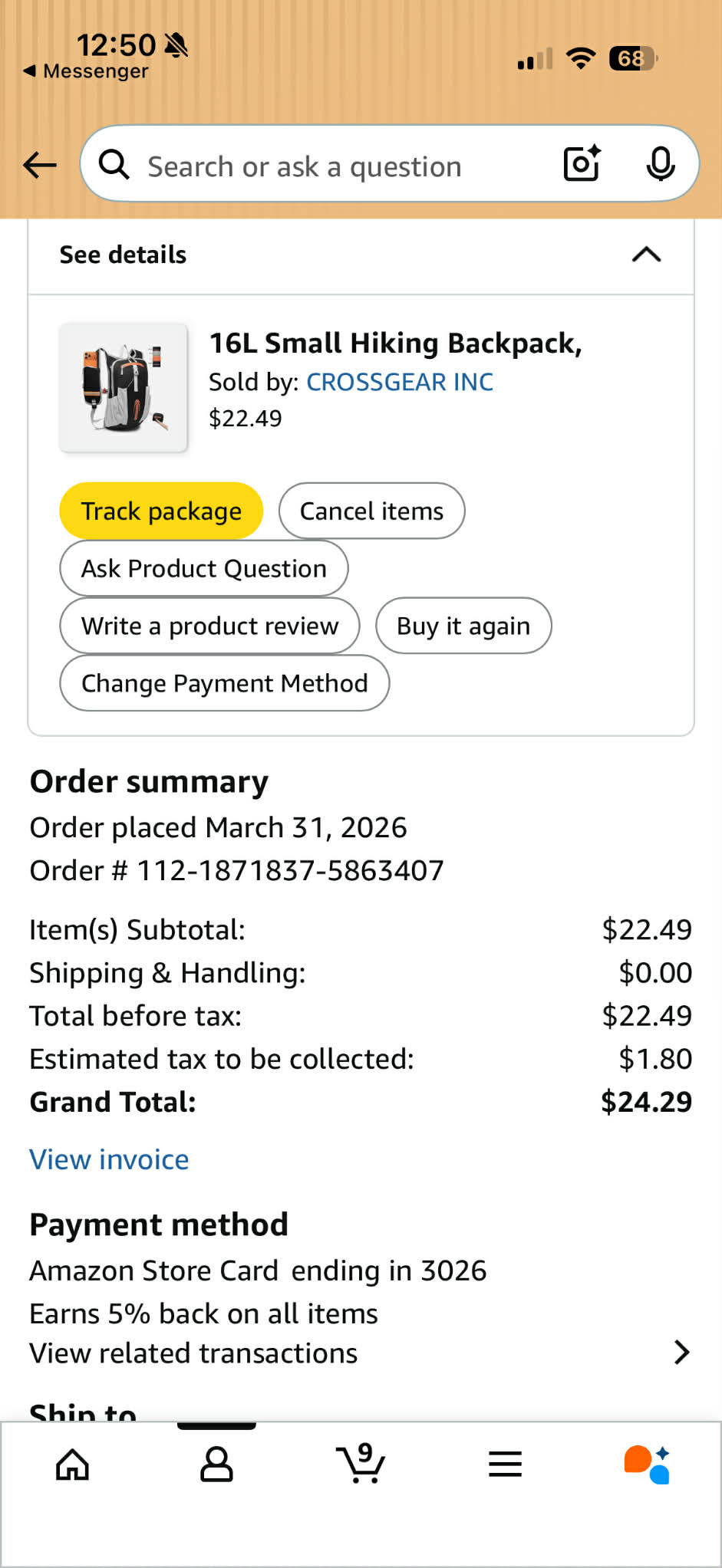Open the hiking backpack product thumbnail
The height and width of the screenshot is (1568, 722).
[124, 387]
